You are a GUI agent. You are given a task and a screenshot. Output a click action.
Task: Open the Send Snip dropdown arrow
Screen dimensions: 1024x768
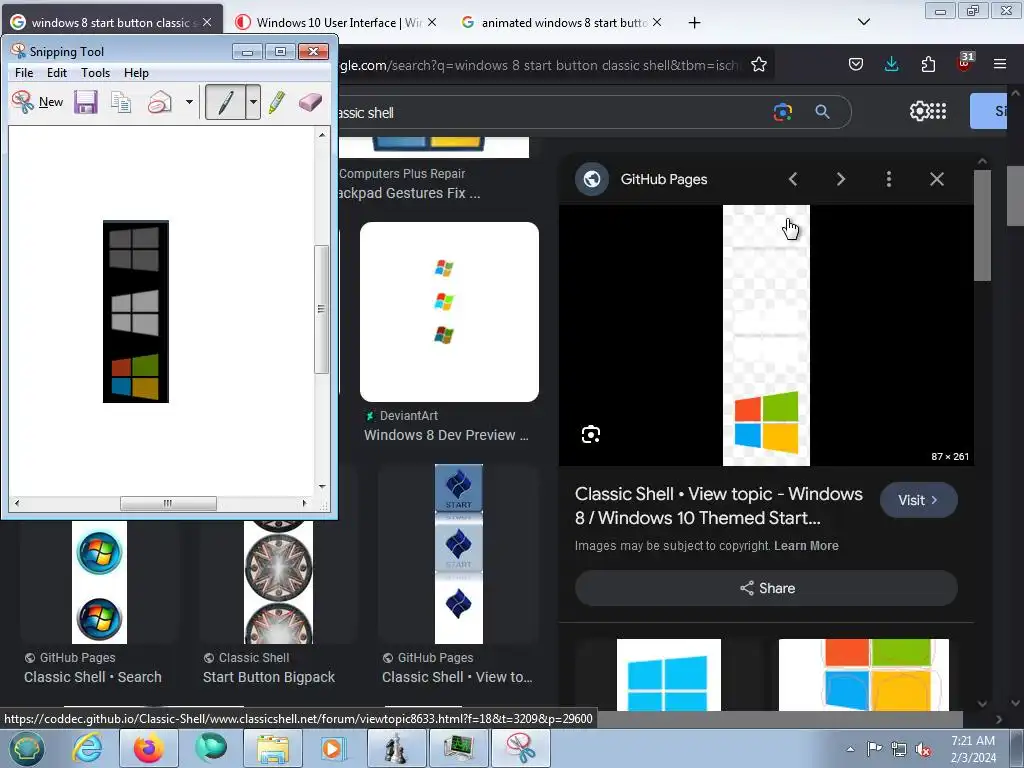tap(189, 102)
